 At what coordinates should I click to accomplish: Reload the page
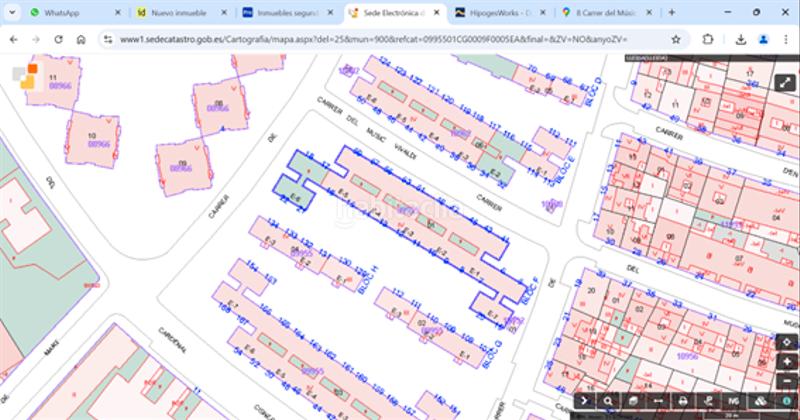(x=60, y=39)
